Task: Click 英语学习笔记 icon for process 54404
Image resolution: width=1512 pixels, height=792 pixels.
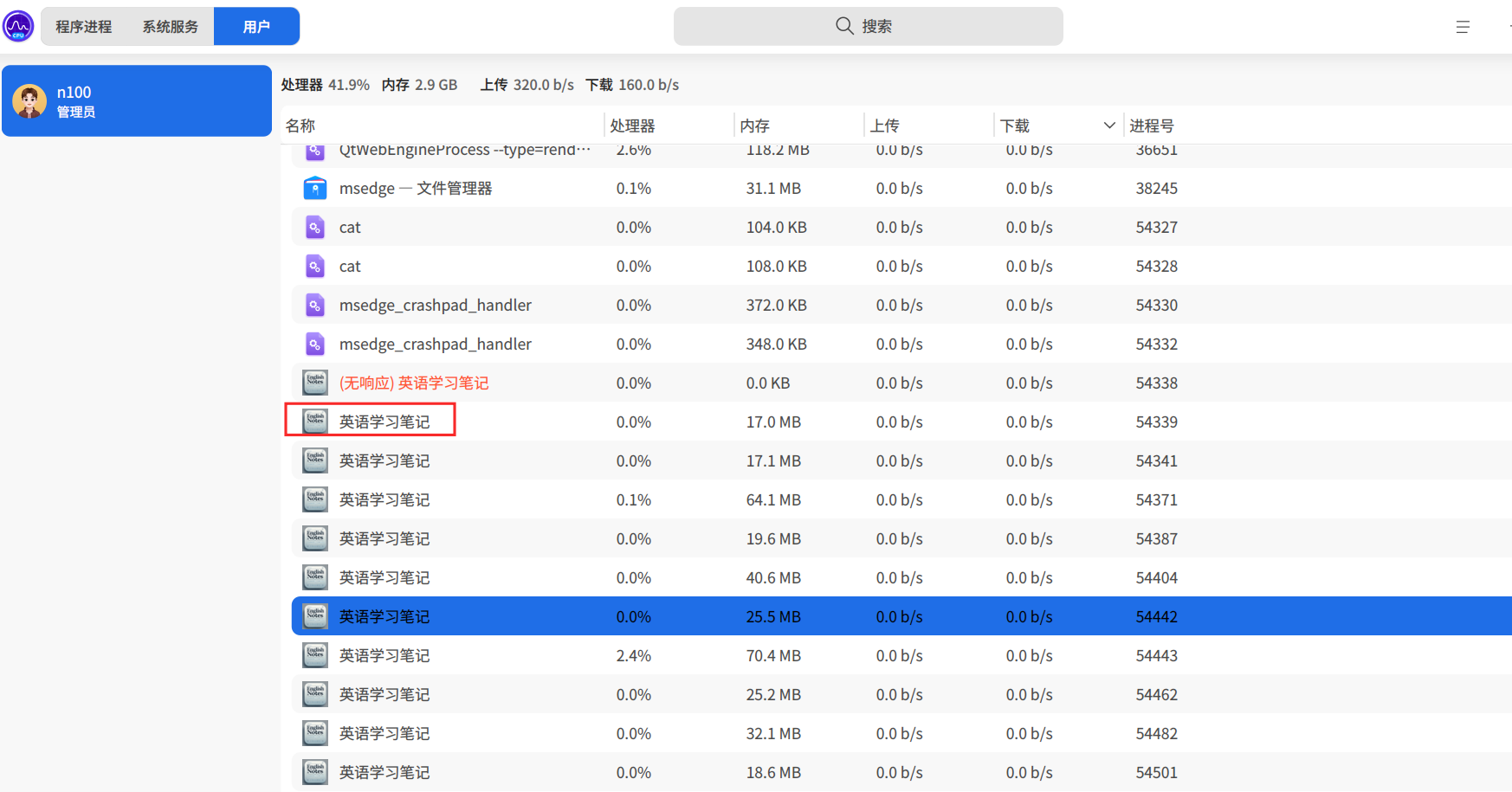Action: tap(315, 577)
